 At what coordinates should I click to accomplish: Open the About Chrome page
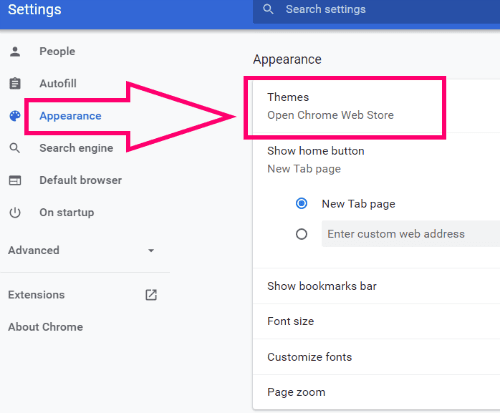coord(45,327)
